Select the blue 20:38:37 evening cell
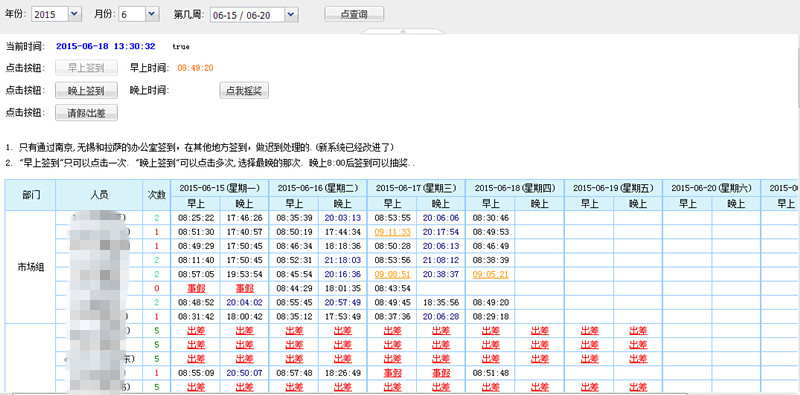The width and height of the screenshot is (800, 395). tap(441, 274)
